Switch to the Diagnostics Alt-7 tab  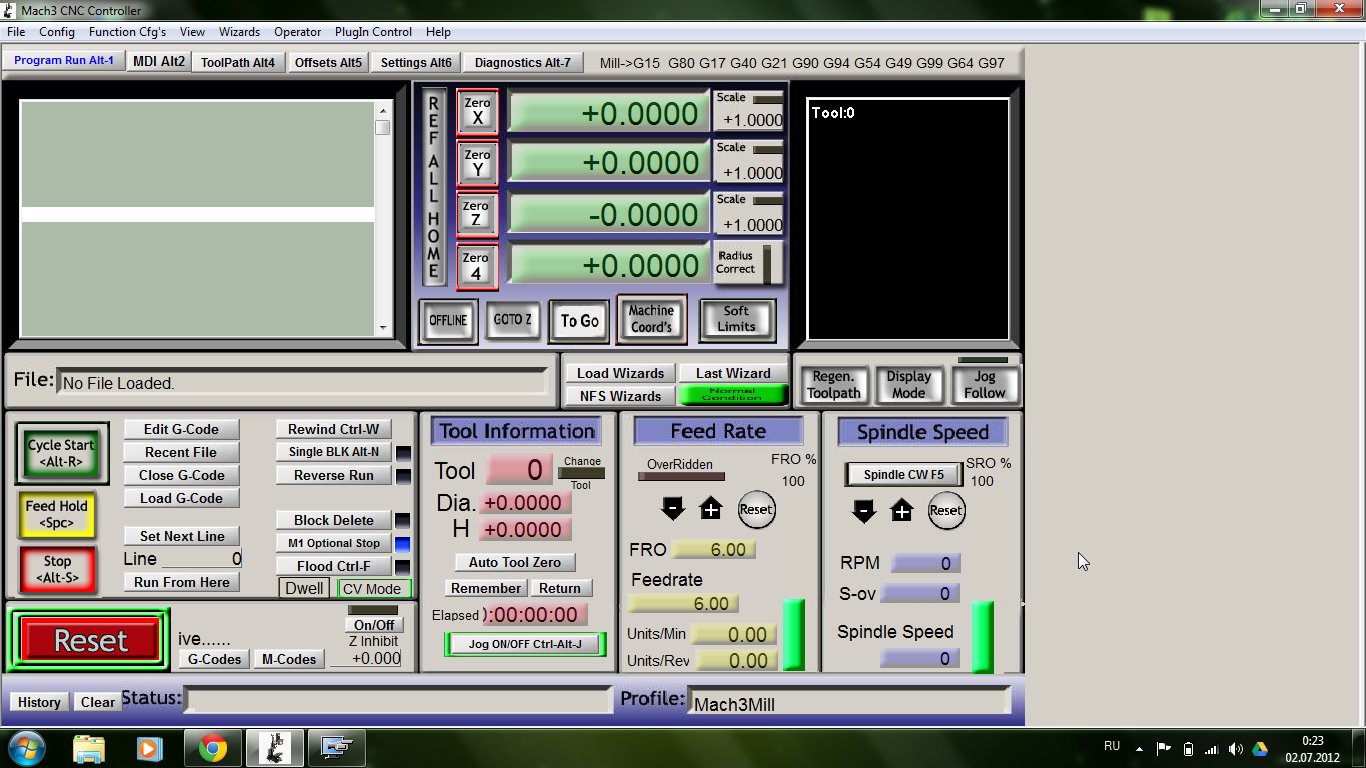point(522,62)
